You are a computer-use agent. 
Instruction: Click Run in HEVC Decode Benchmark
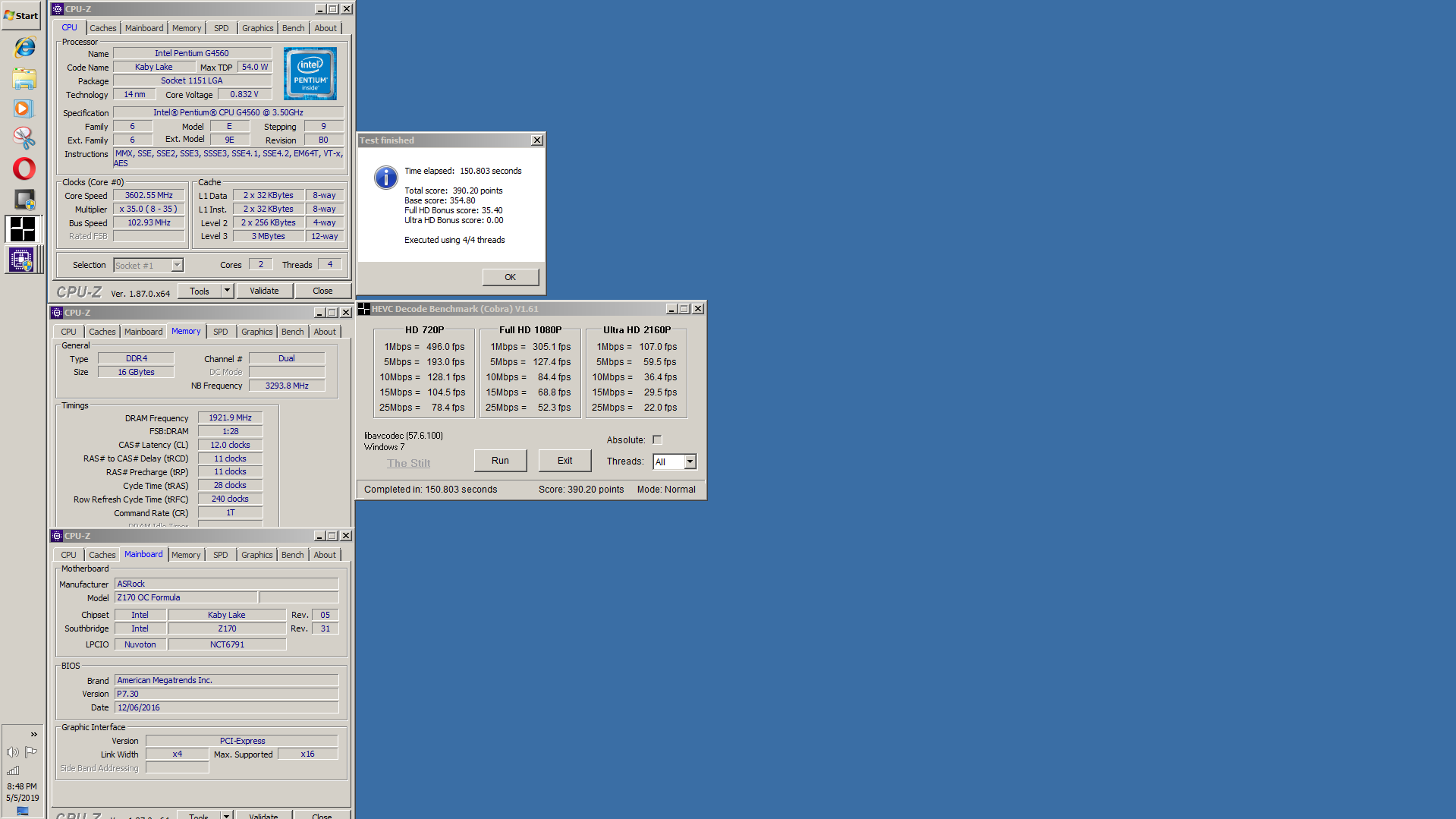point(500,461)
